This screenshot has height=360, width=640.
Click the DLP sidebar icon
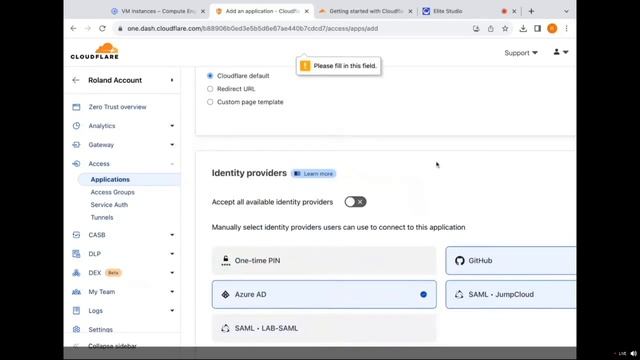(x=76, y=254)
